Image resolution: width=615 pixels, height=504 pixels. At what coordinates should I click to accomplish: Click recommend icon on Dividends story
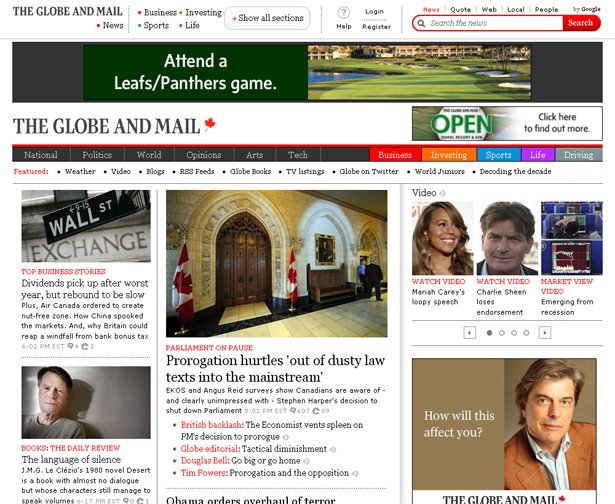pos(85,346)
